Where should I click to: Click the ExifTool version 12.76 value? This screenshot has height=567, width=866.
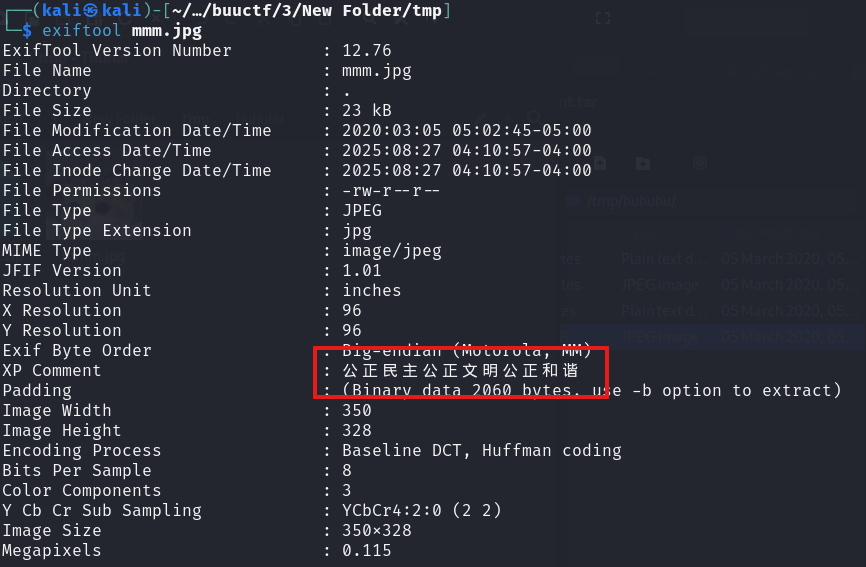(x=367, y=51)
